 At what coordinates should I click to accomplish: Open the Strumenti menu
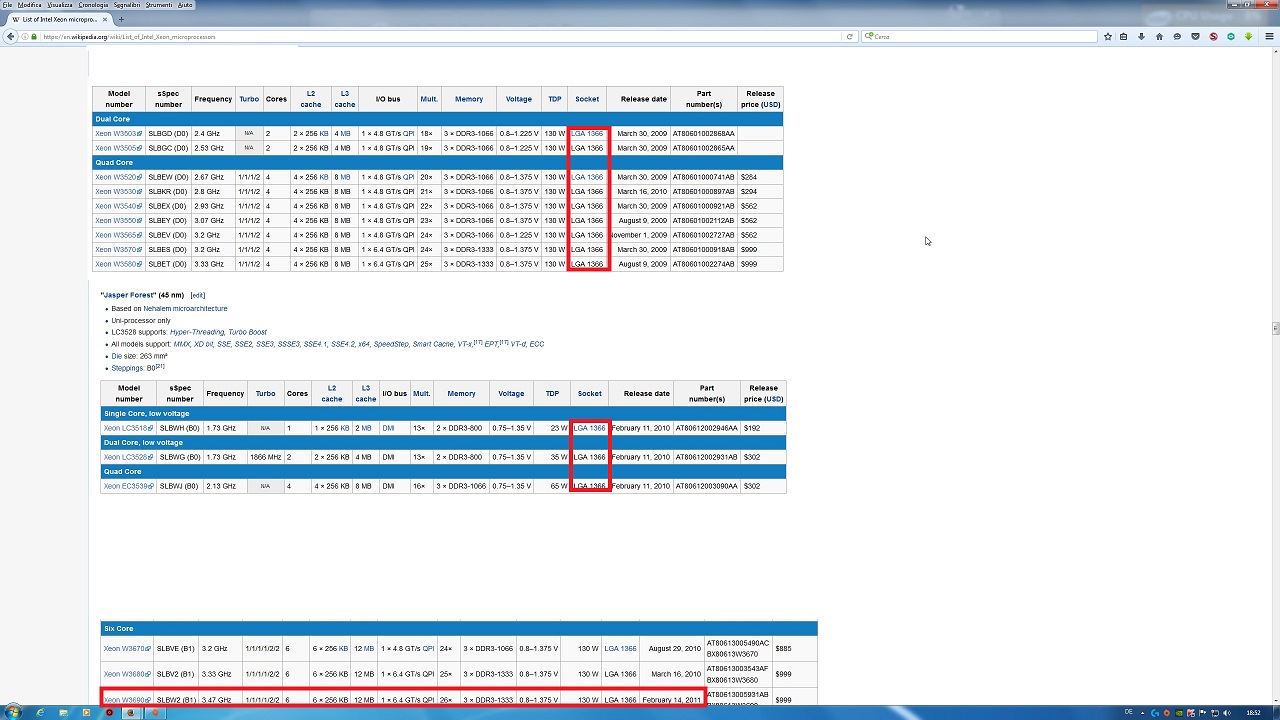tap(159, 5)
